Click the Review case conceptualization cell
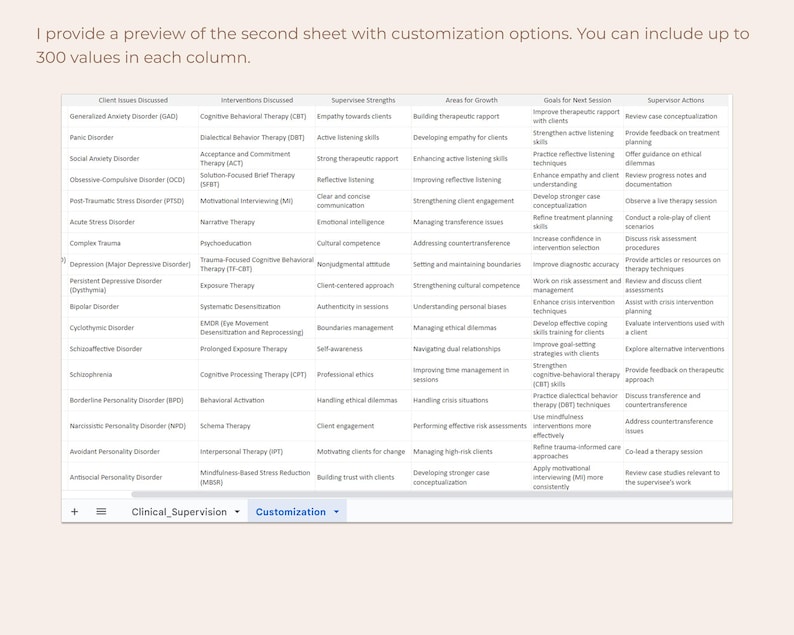794x635 pixels. pos(676,116)
